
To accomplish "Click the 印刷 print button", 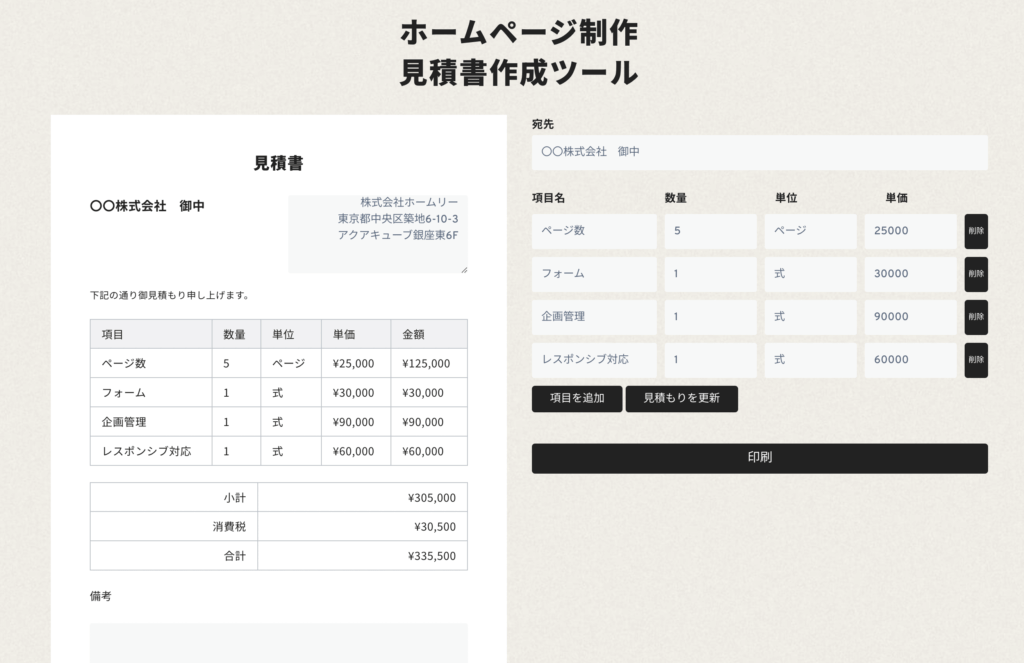I will (x=760, y=458).
